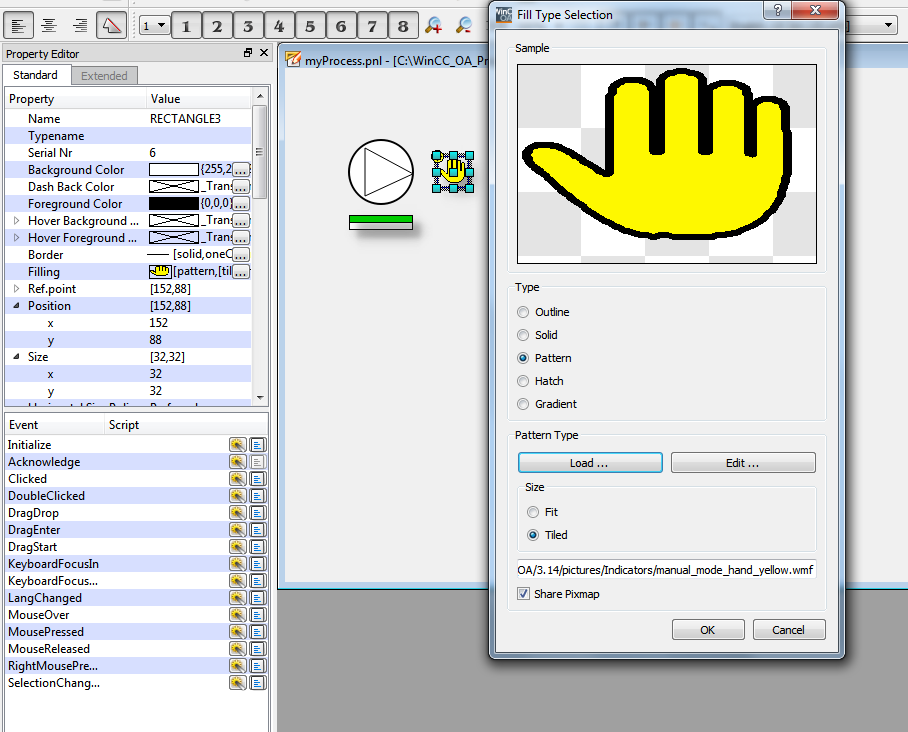Image resolution: width=908 pixels, height=732 pixels.
Task: Click the align left toolbar icon
Action: tap(19, 25)
